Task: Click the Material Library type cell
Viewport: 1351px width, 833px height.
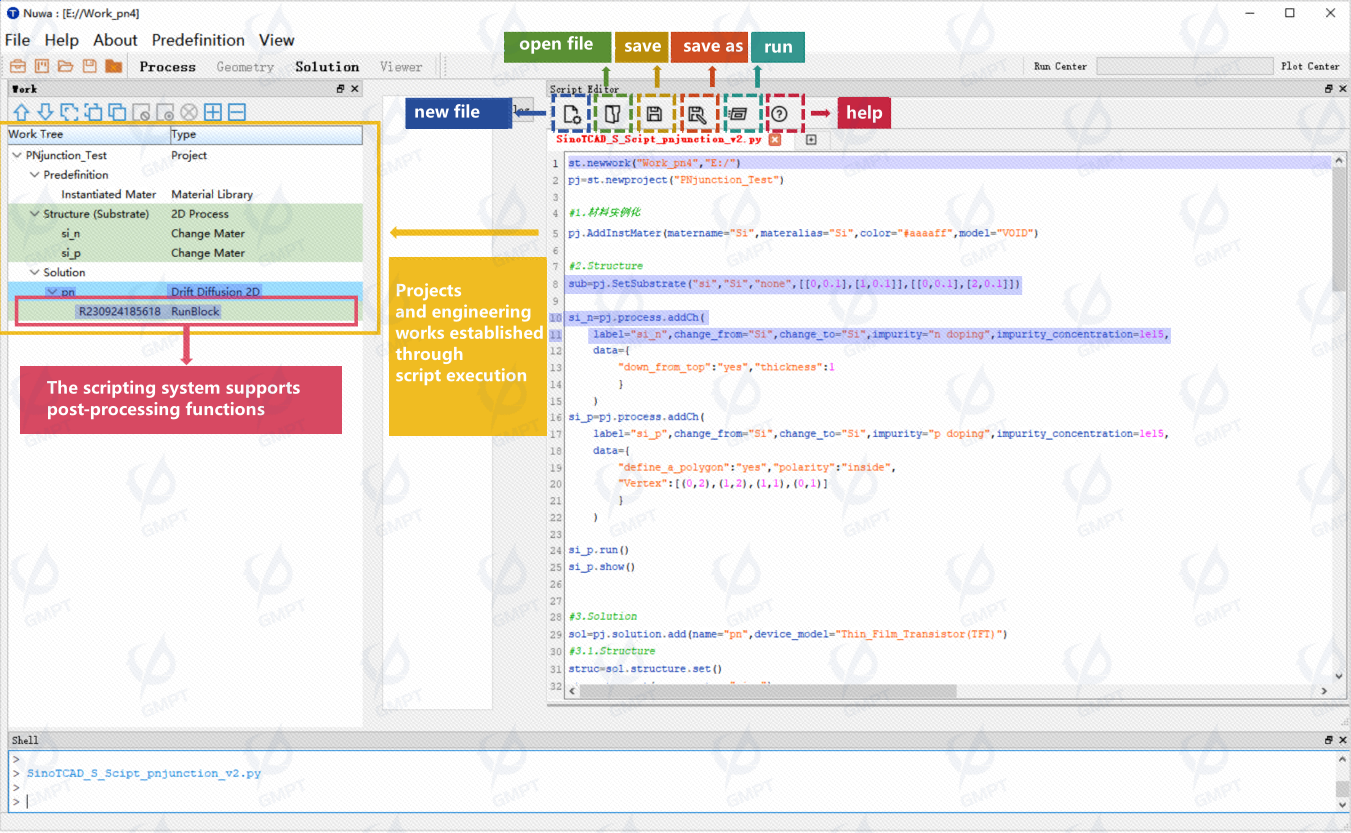Action: coord(212,194)
